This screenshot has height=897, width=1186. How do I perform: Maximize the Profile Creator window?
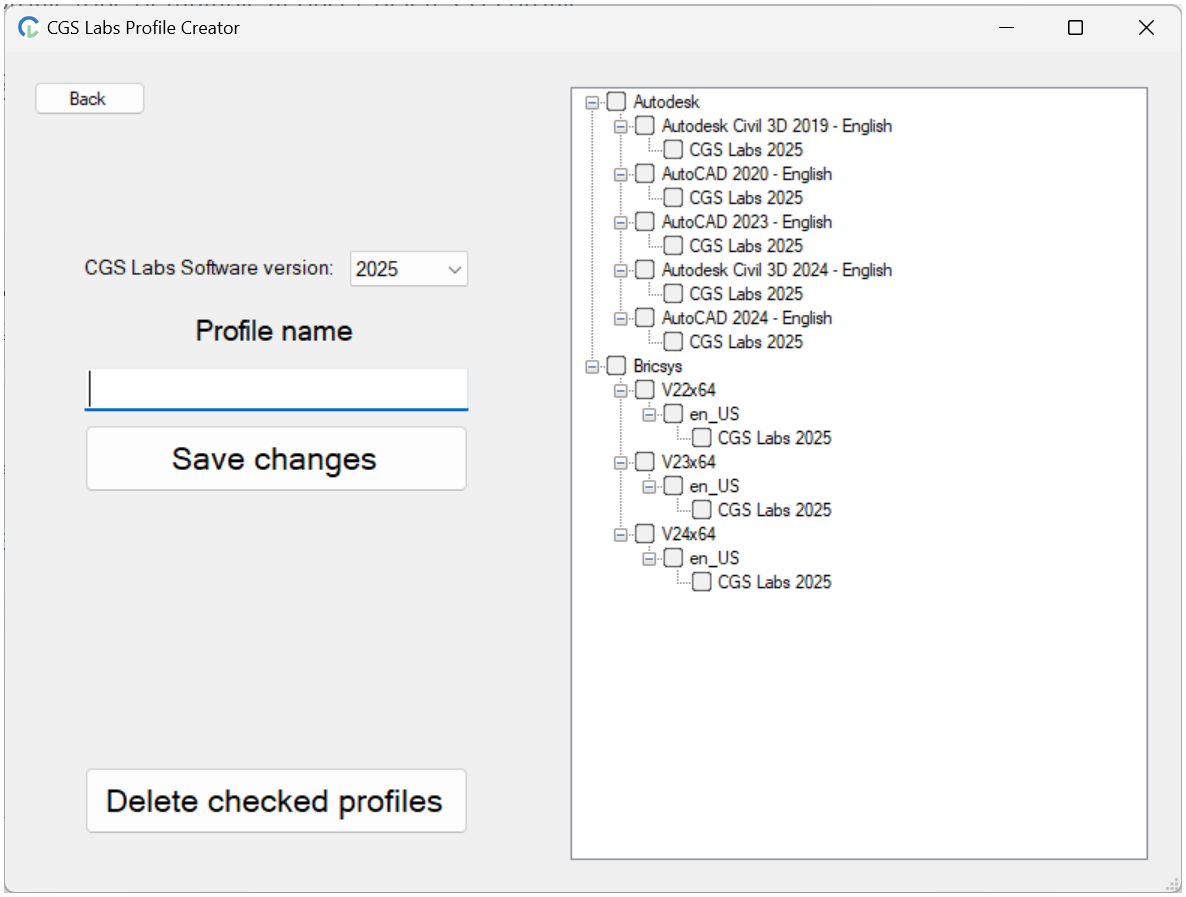point(1075,28)
